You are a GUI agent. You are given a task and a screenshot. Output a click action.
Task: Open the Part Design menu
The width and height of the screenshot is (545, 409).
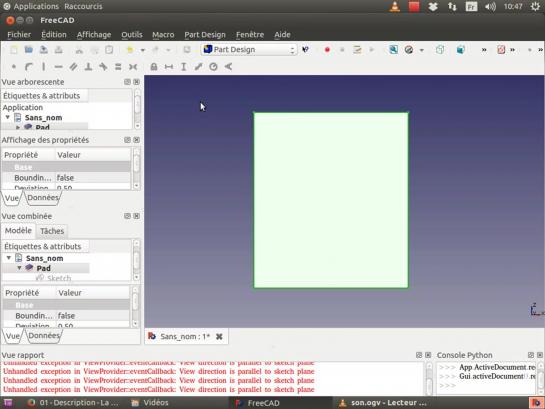(x=205, y=35)
